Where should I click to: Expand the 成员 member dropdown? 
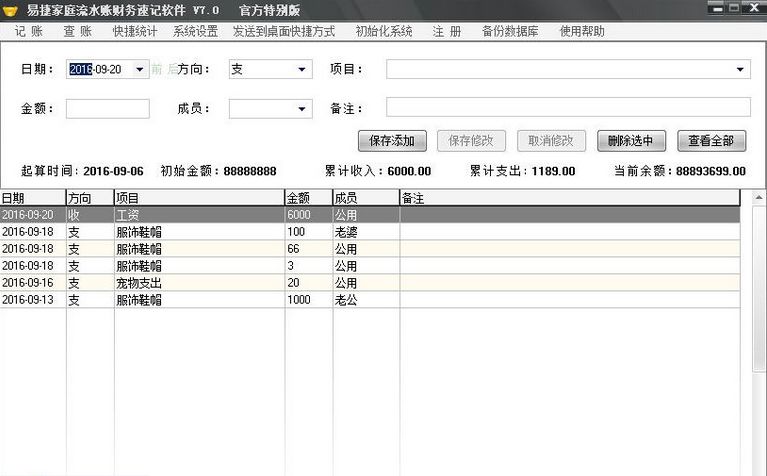tap(302, 109)
